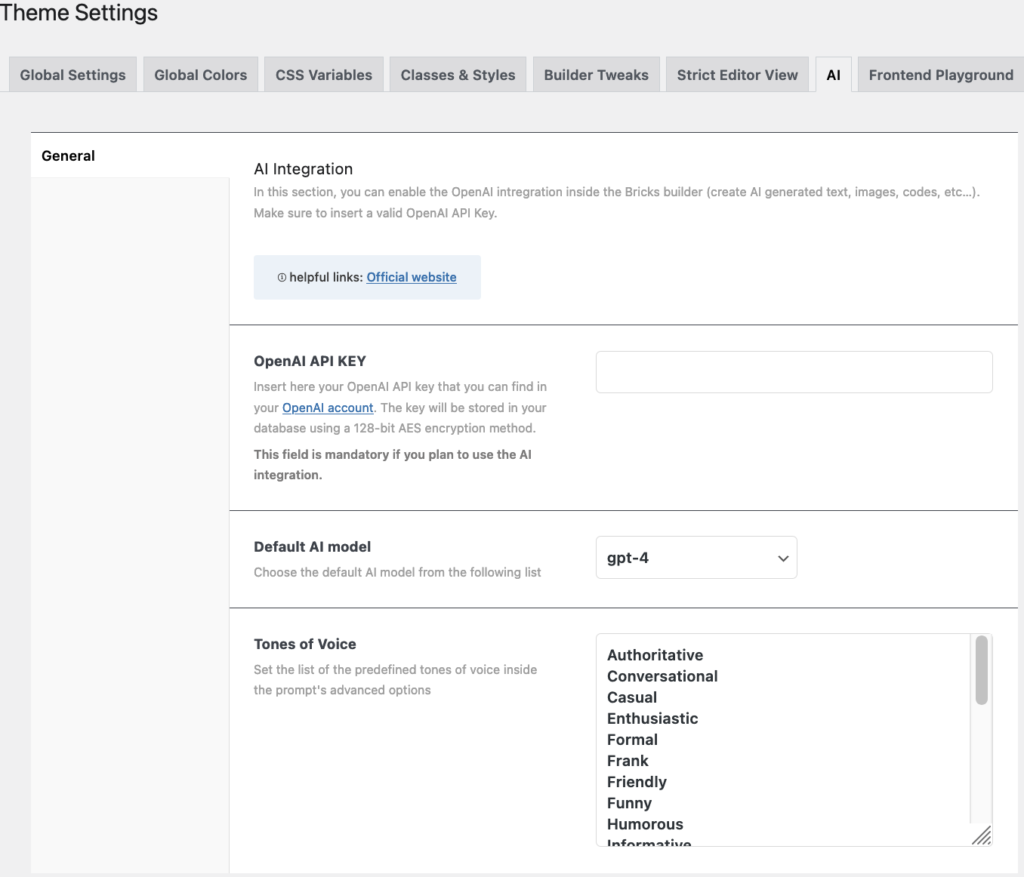Switch to the Strict Editor View tab

coord(737,75)
